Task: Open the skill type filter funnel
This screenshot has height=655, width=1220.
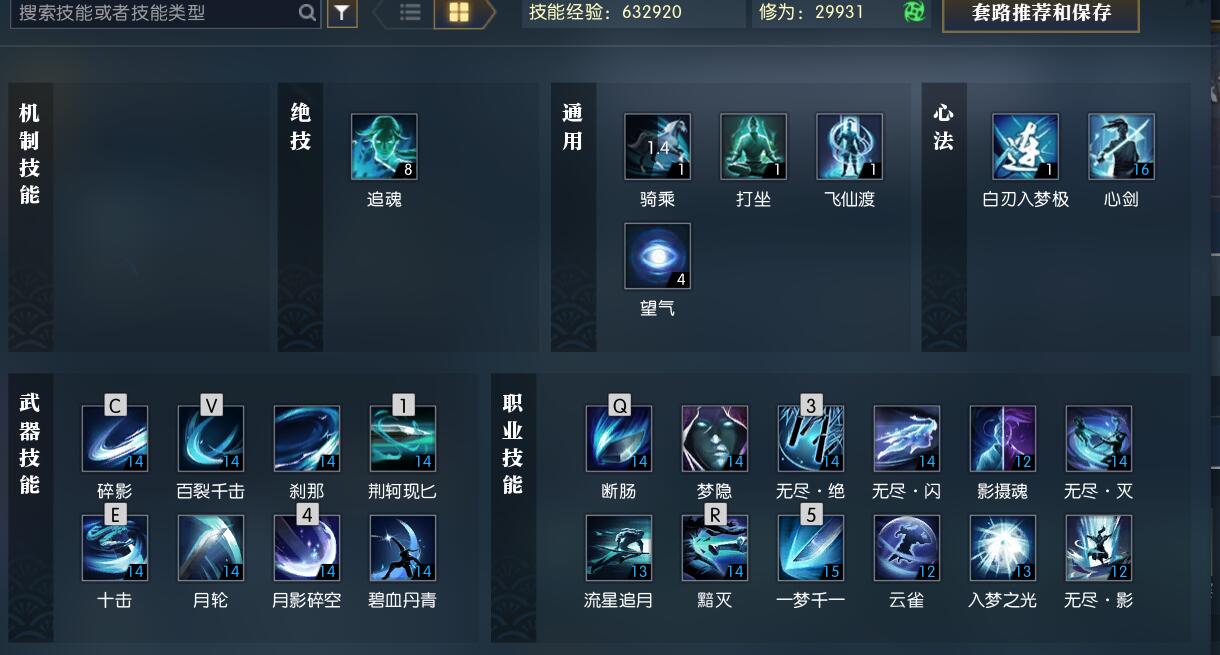Action: [342, 13]
